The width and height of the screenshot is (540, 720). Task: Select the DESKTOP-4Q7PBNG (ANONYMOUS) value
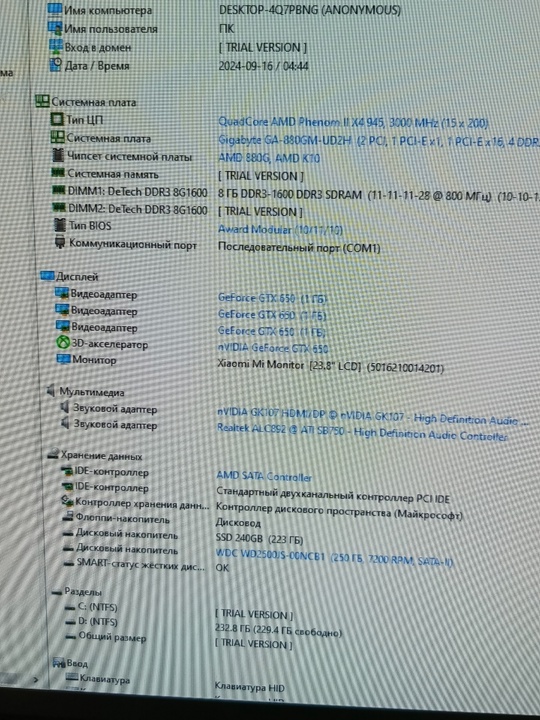pyautogui.click(x=309, y=10)
